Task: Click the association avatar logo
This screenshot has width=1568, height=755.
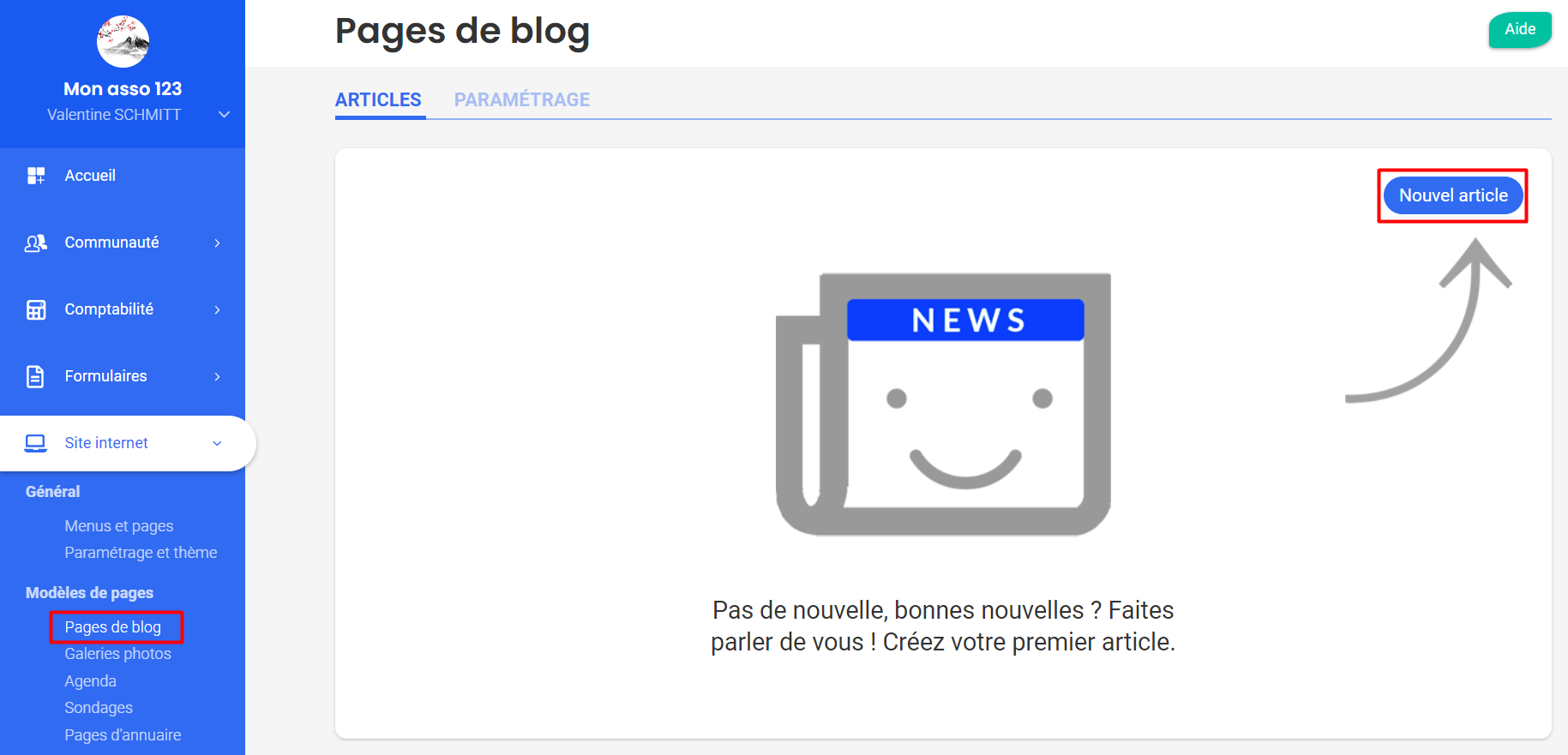Action: [123, 41]
